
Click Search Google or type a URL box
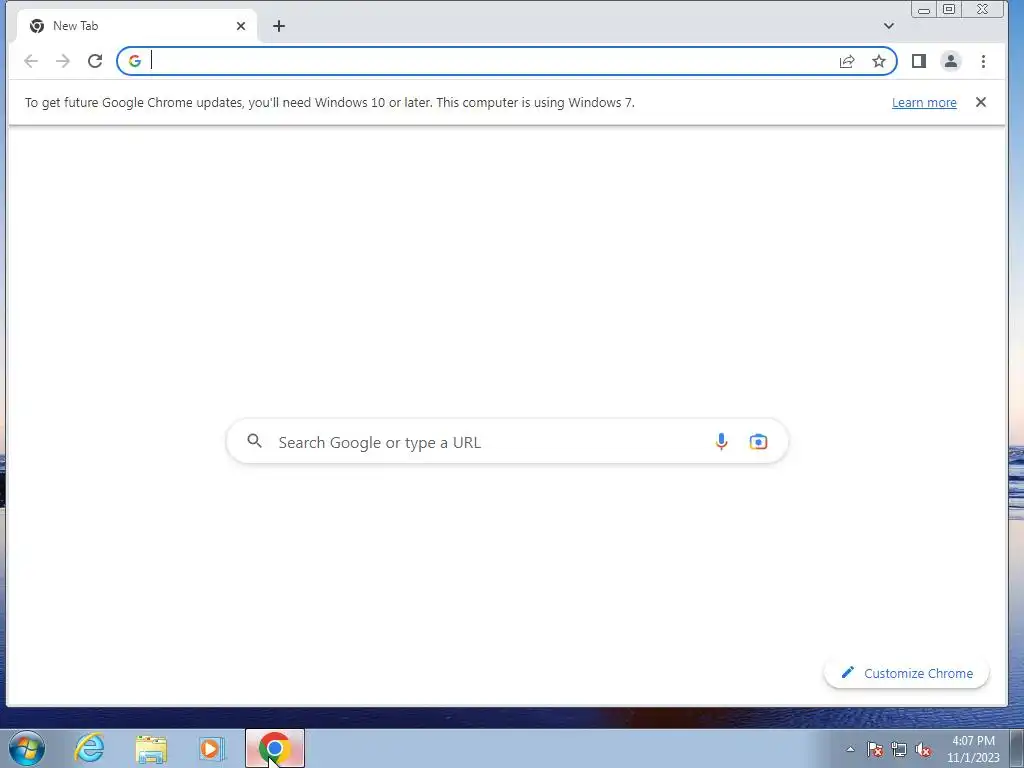[507, 442]
